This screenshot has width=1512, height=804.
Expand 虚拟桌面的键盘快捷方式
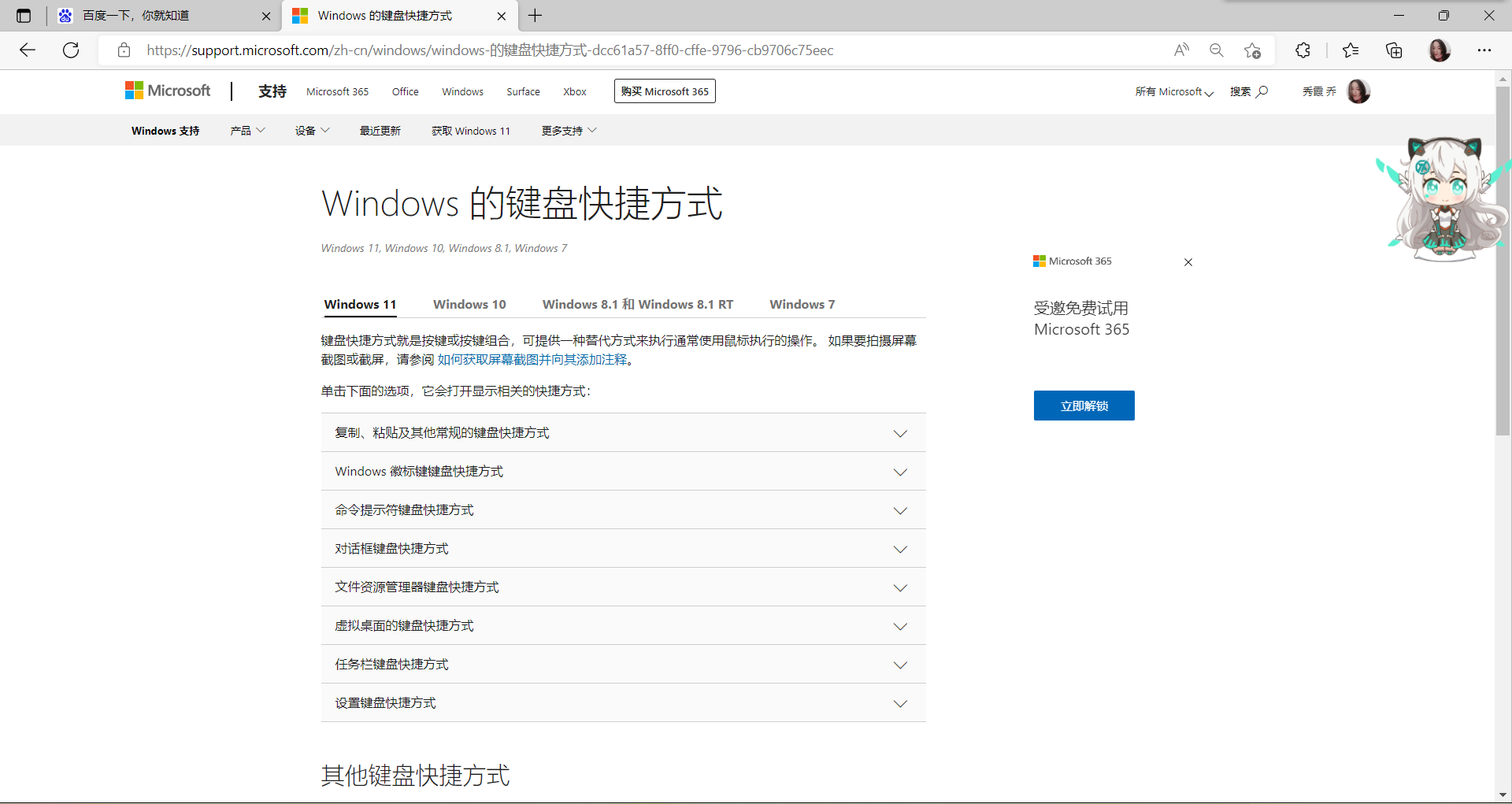click(x=623, y=626)
